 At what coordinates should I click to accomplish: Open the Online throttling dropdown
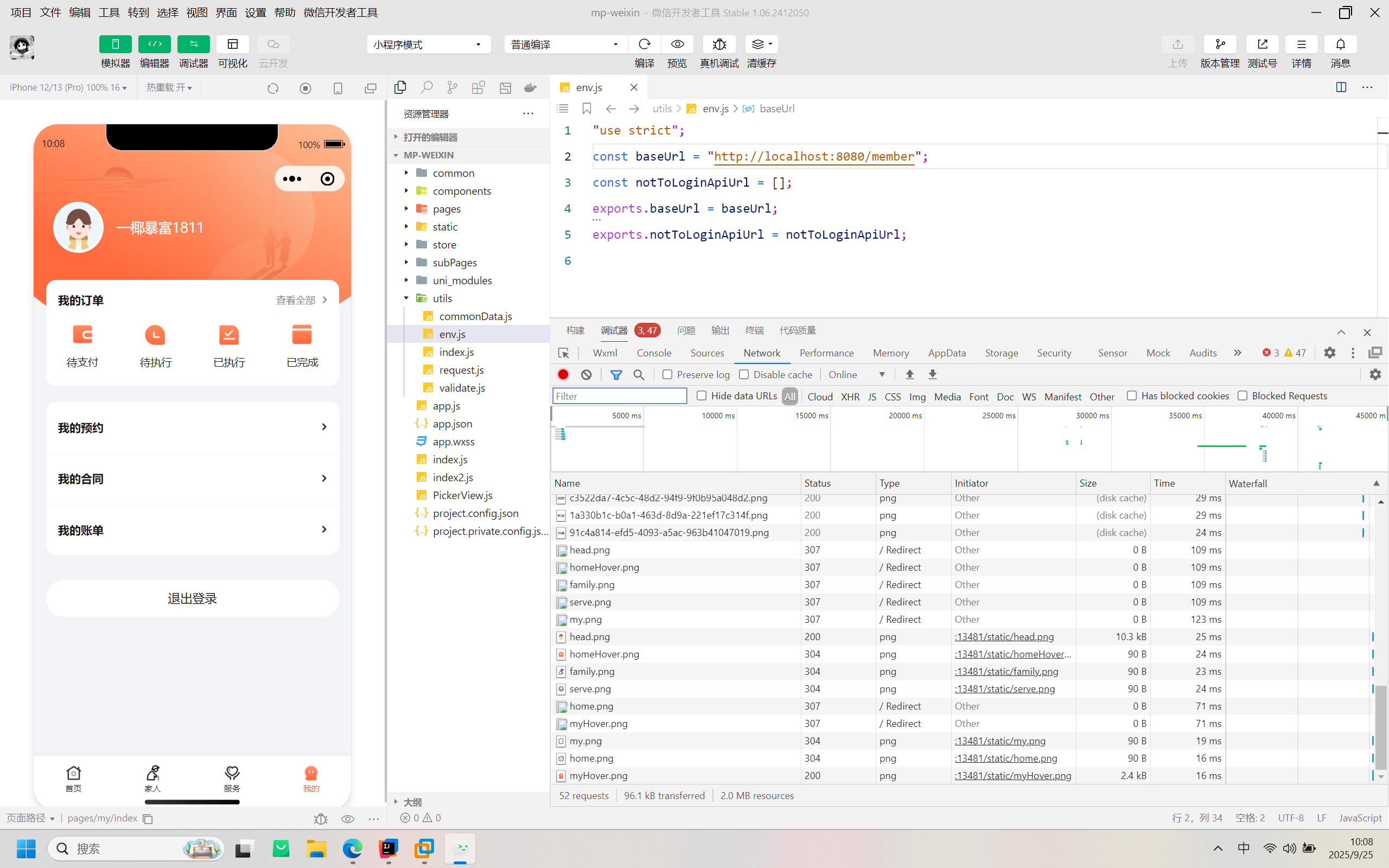click(856, 374)
